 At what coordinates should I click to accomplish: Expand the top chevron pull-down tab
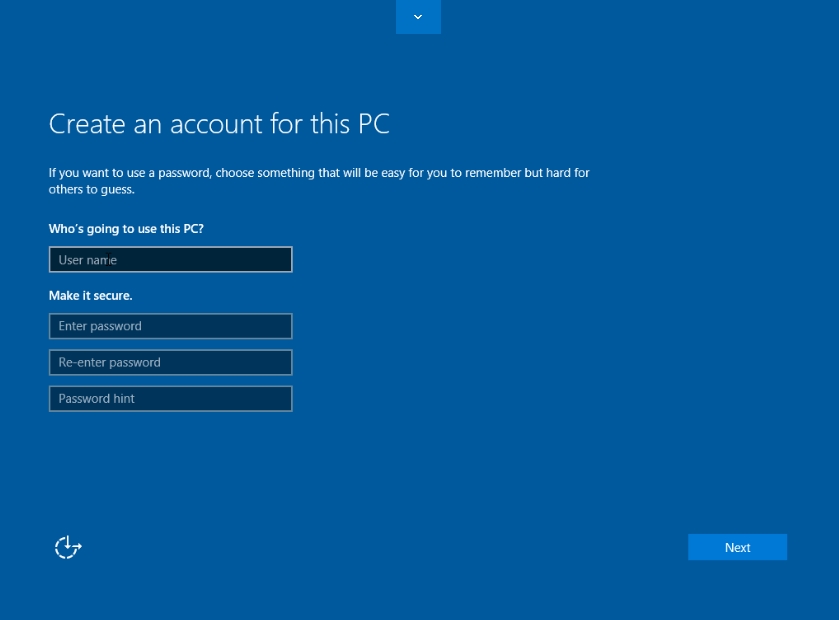[418, 17]
